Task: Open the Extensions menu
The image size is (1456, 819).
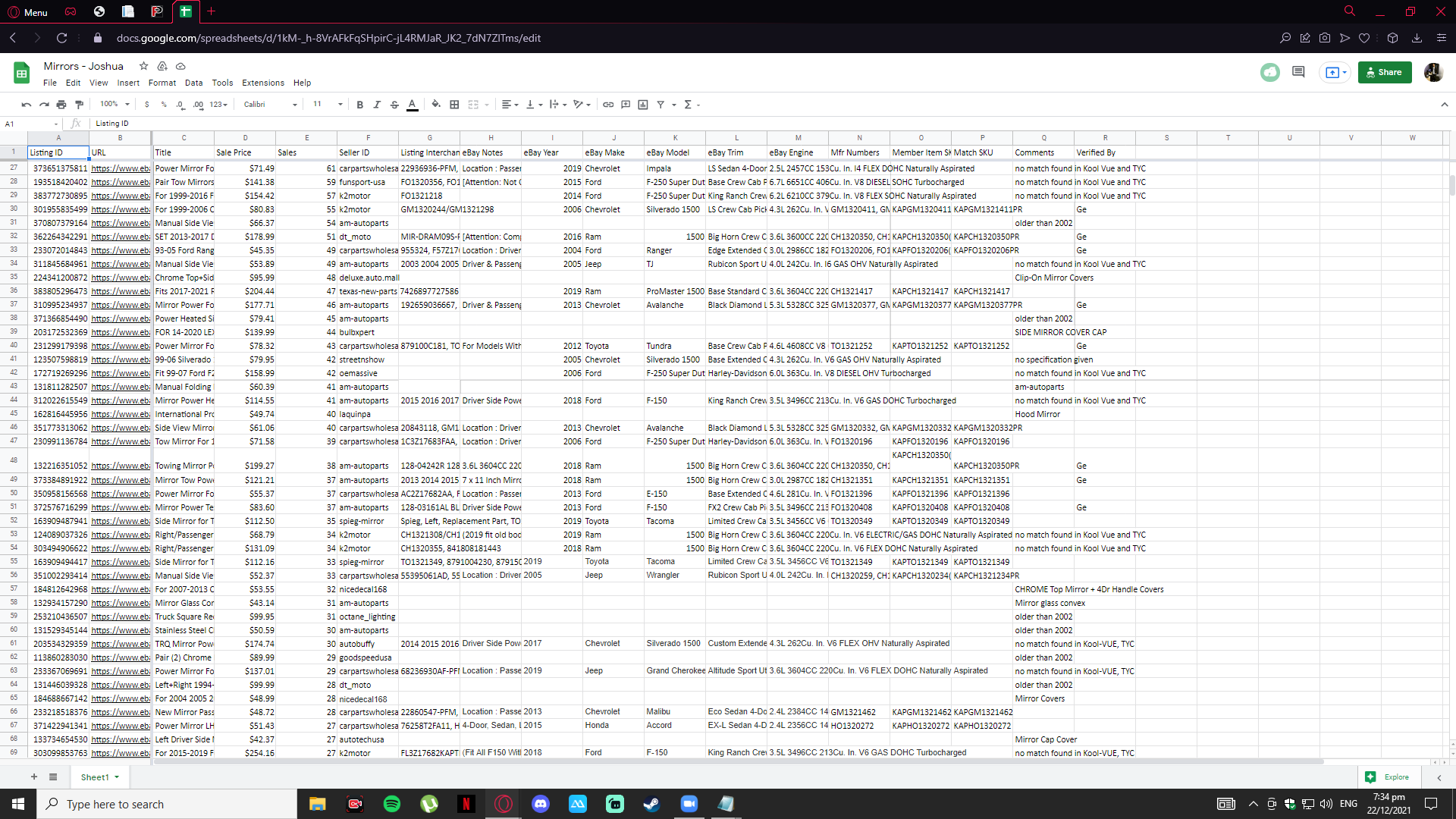Action: pos(262,83)
